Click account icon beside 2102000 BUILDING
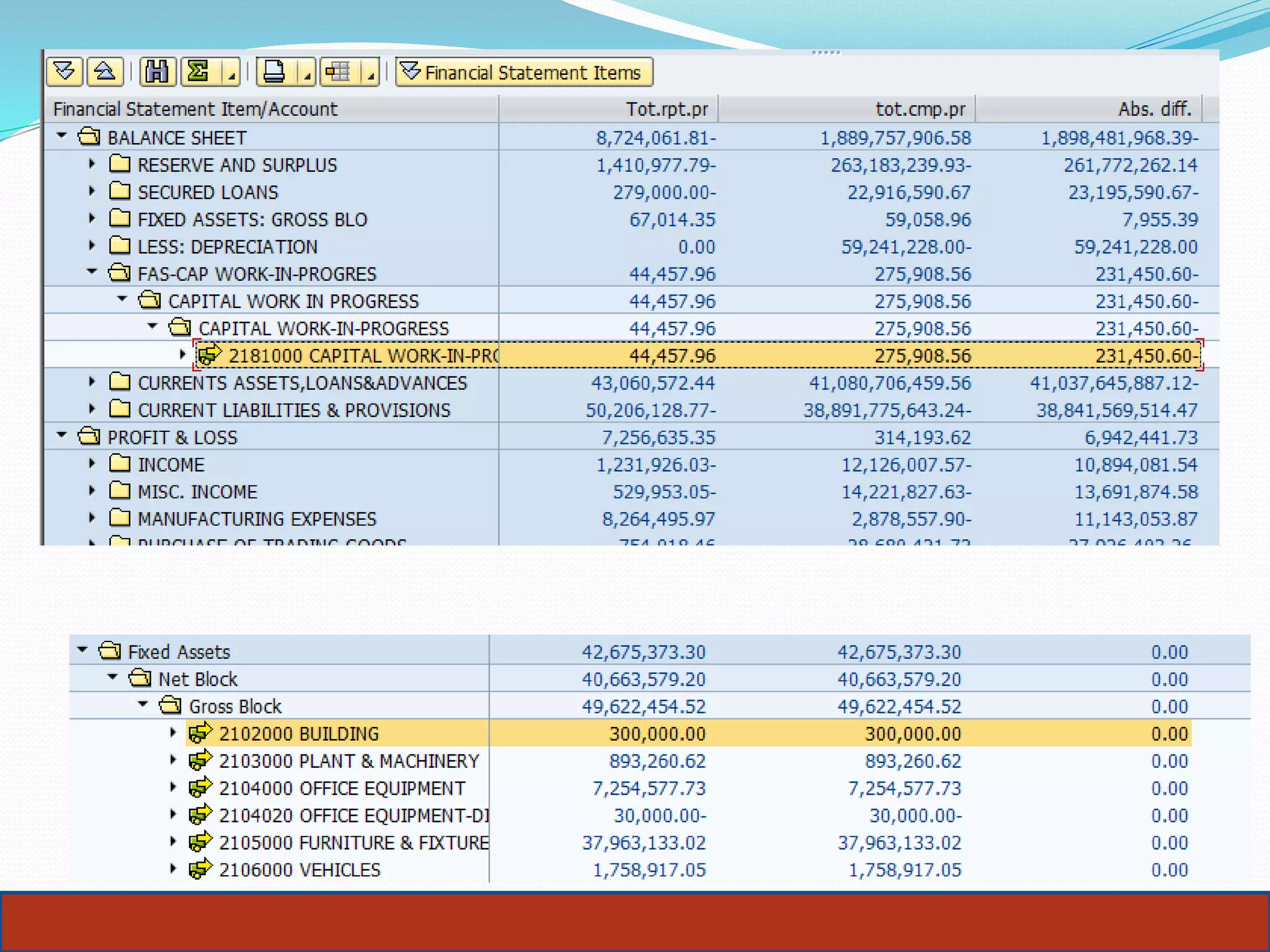 coord(200,733)
